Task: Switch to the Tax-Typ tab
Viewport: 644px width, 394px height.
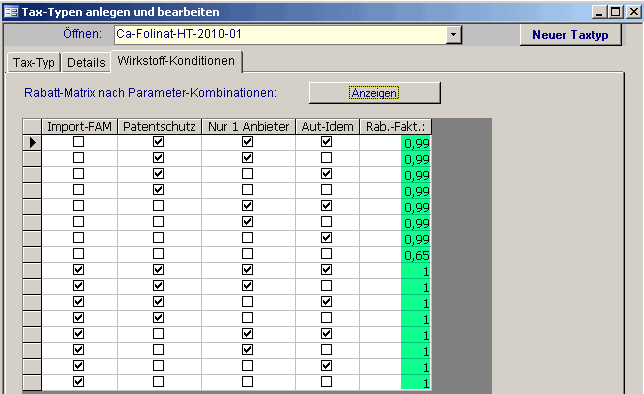Action: click(34, 63)
